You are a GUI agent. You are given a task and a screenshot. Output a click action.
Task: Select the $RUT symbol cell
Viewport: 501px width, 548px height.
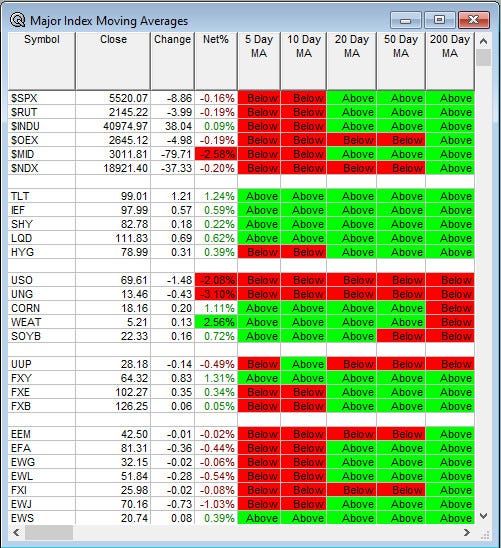[42, 112]
